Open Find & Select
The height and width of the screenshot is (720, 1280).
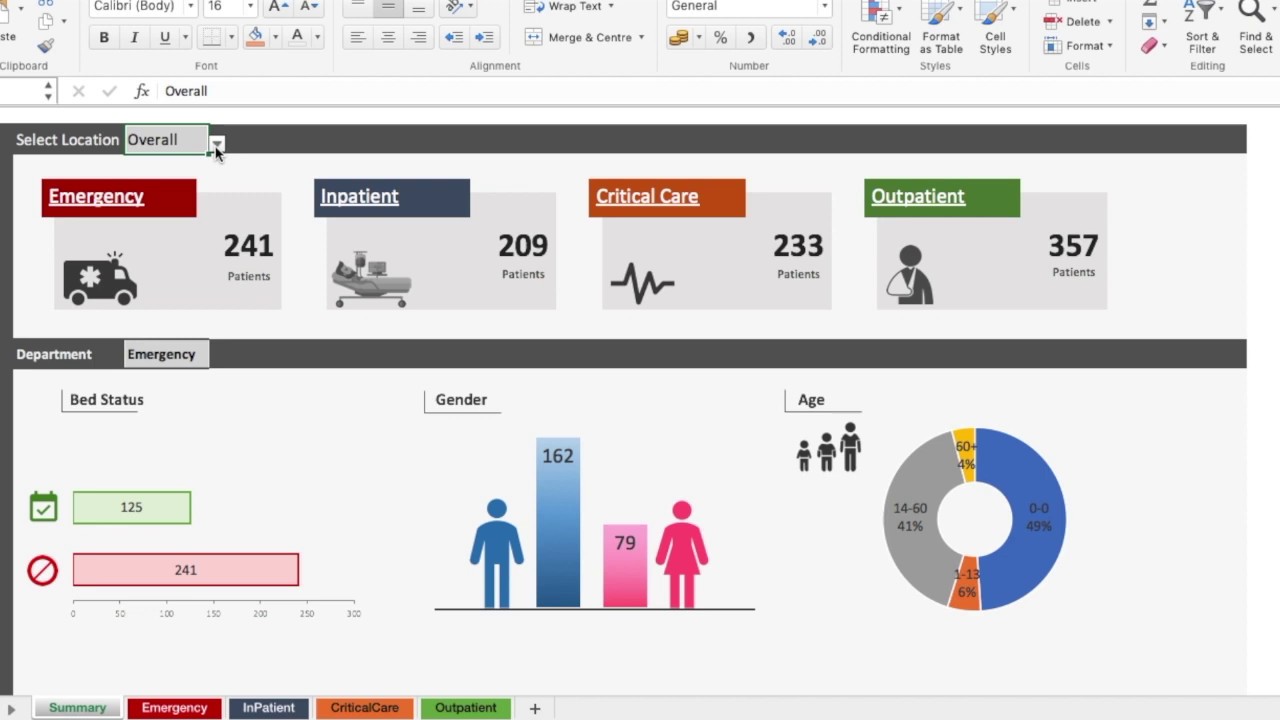(1256, 29)
